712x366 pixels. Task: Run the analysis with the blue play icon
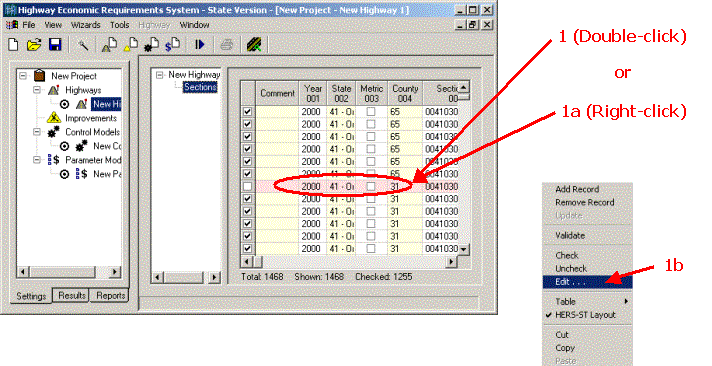pyautogui.click(x=199, y=45)
